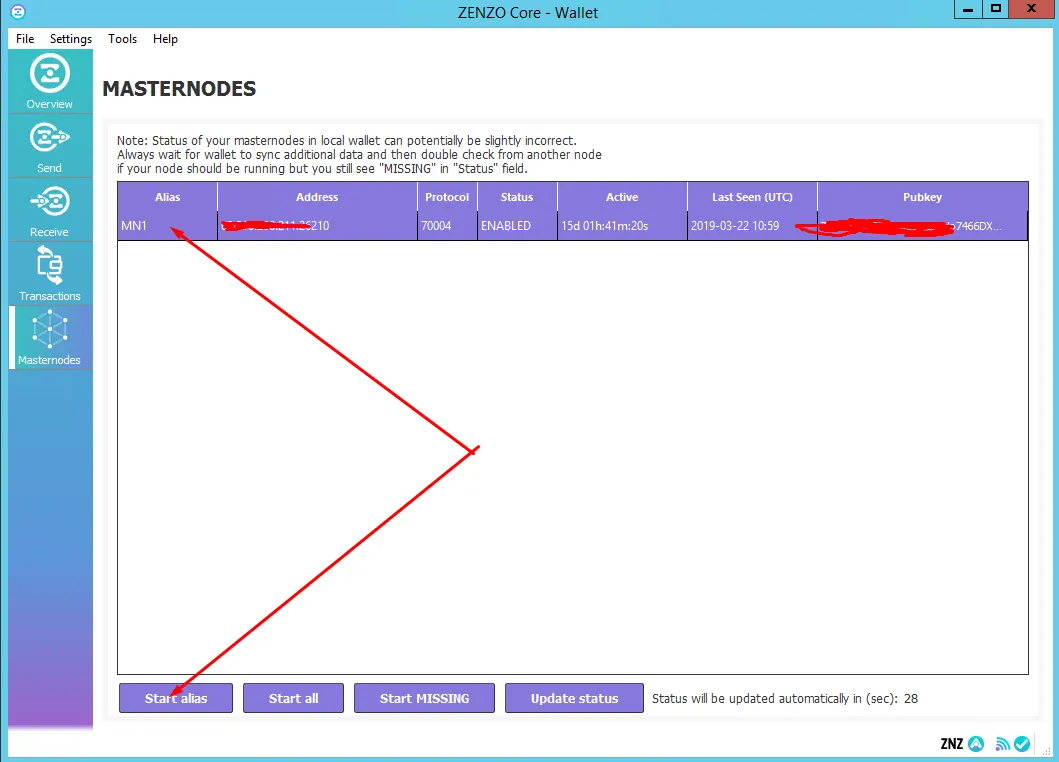Open the Help menu
Viewport: 1059px width, 762px height.
[165, 39]
